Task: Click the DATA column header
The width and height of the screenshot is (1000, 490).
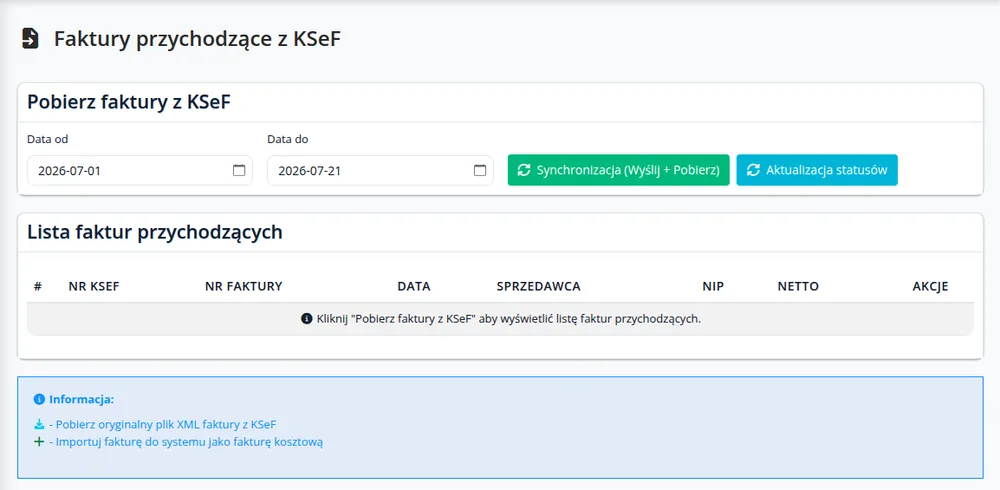Action: (414, 286)
